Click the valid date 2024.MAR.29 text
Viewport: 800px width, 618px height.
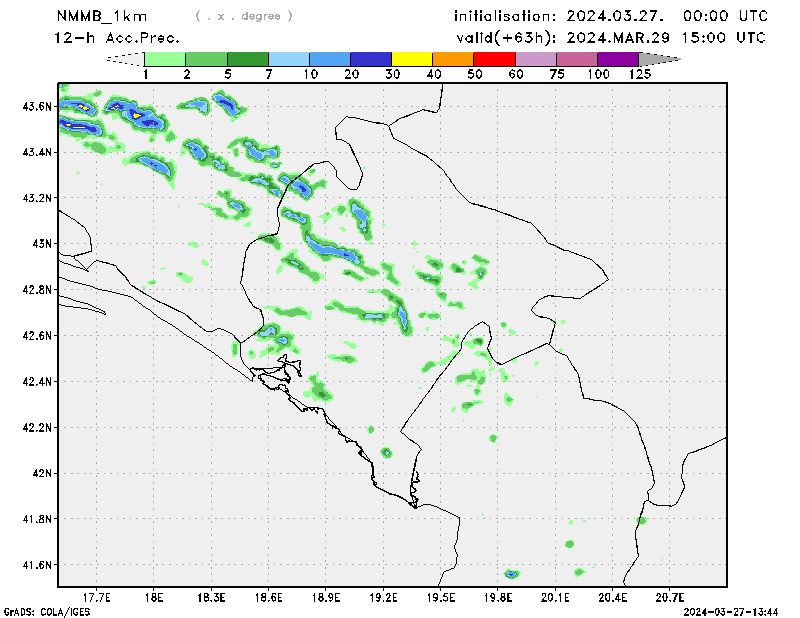(x=618, y=38)
